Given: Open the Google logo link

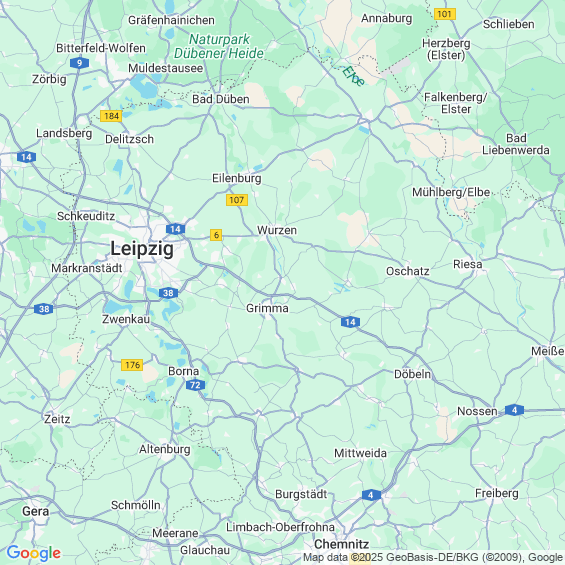Looking at the screenshot, I should pos(34,553).
